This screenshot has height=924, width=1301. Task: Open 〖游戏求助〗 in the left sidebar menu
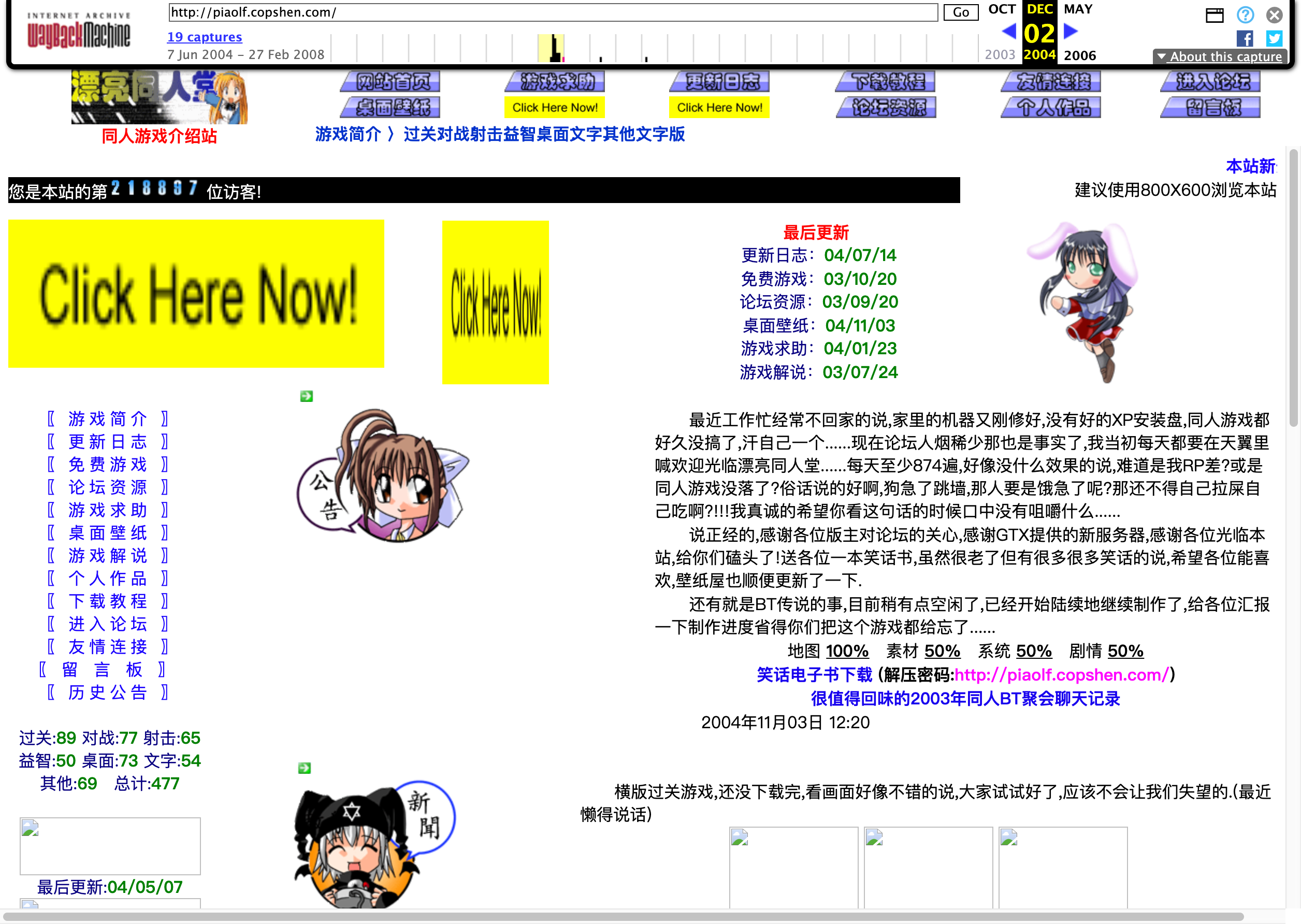(x=108, y=510)
